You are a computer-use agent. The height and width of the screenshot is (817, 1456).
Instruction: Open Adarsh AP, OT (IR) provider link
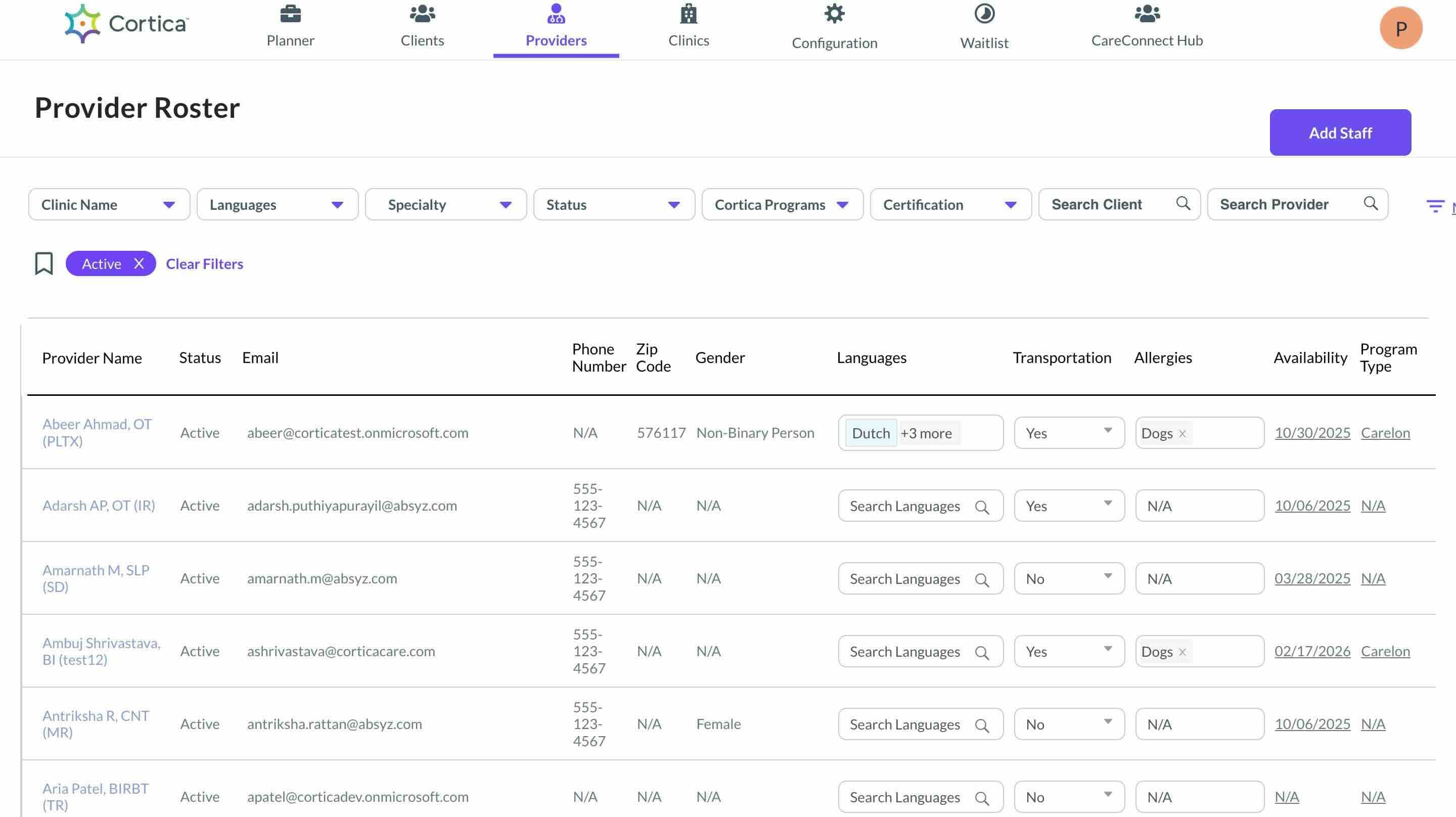click(99, 506)
